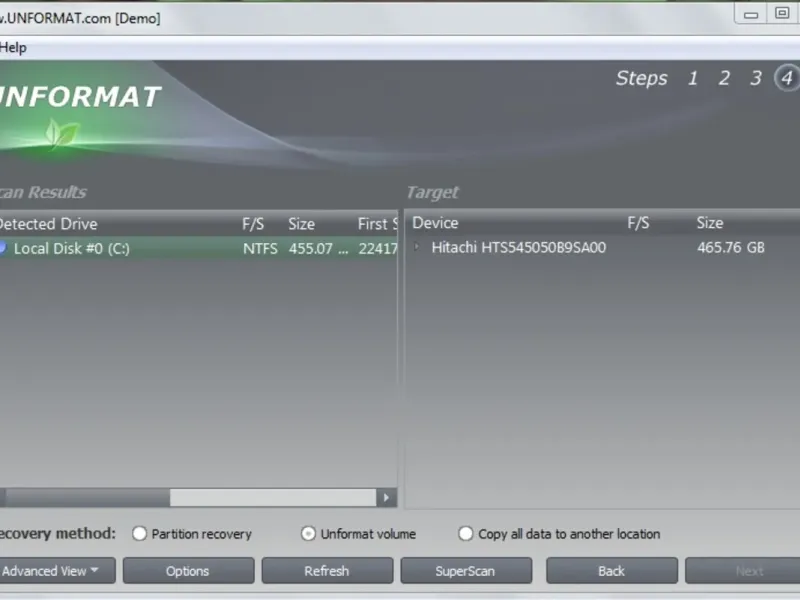Sort by Detected Drive column header
800x600 pixels.
(48, 224)
